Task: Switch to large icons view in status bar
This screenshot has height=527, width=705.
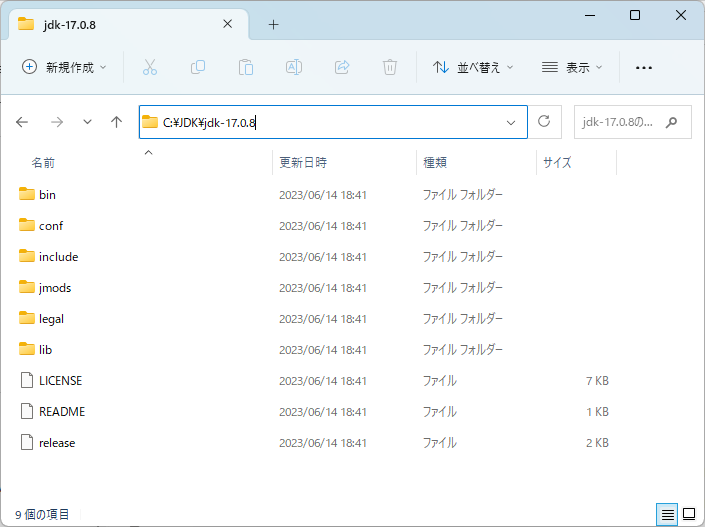Action: coord(689,514)
